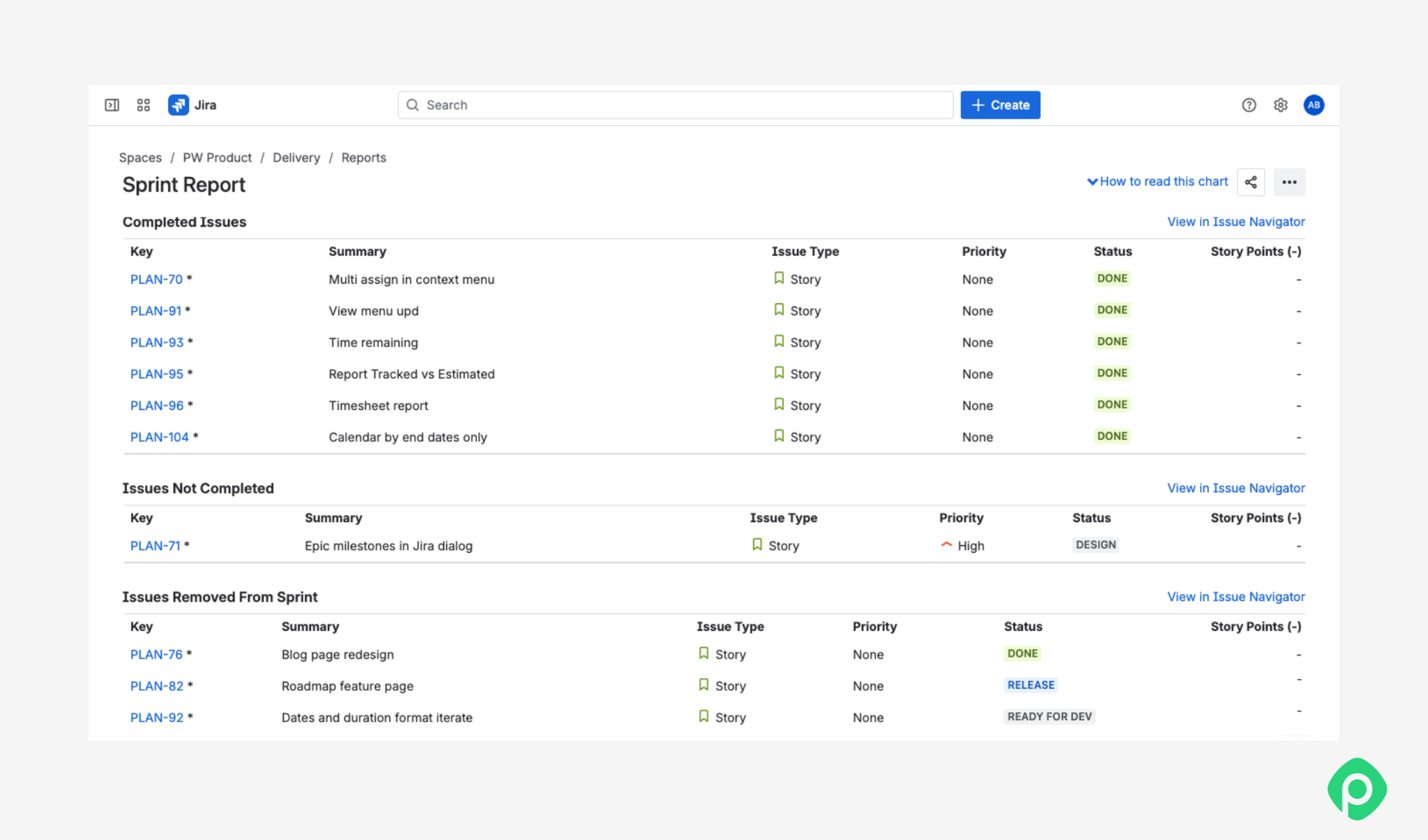
Task: Click the Story icon in PLAN-104 row
Action: coord(779,436)
